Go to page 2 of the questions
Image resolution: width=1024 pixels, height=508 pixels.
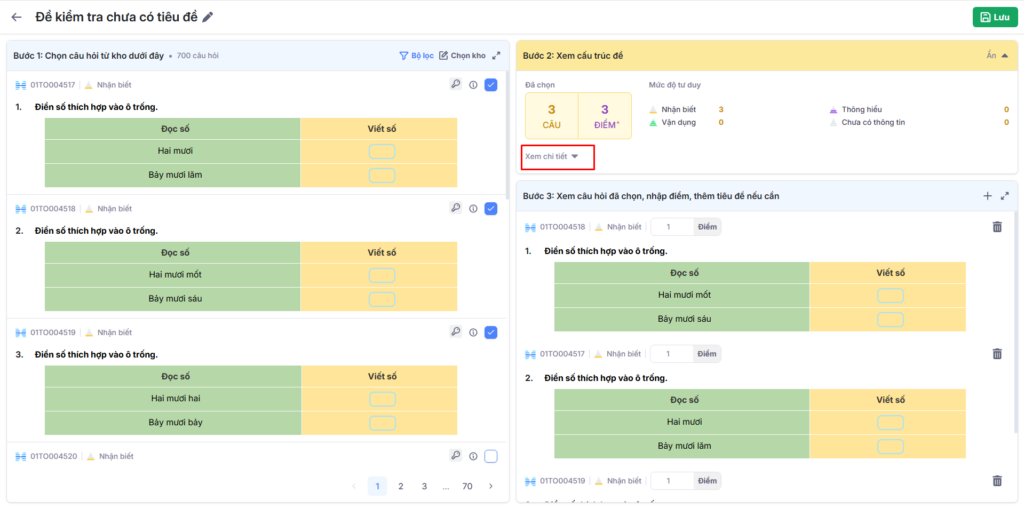click(x=401, y=487)
